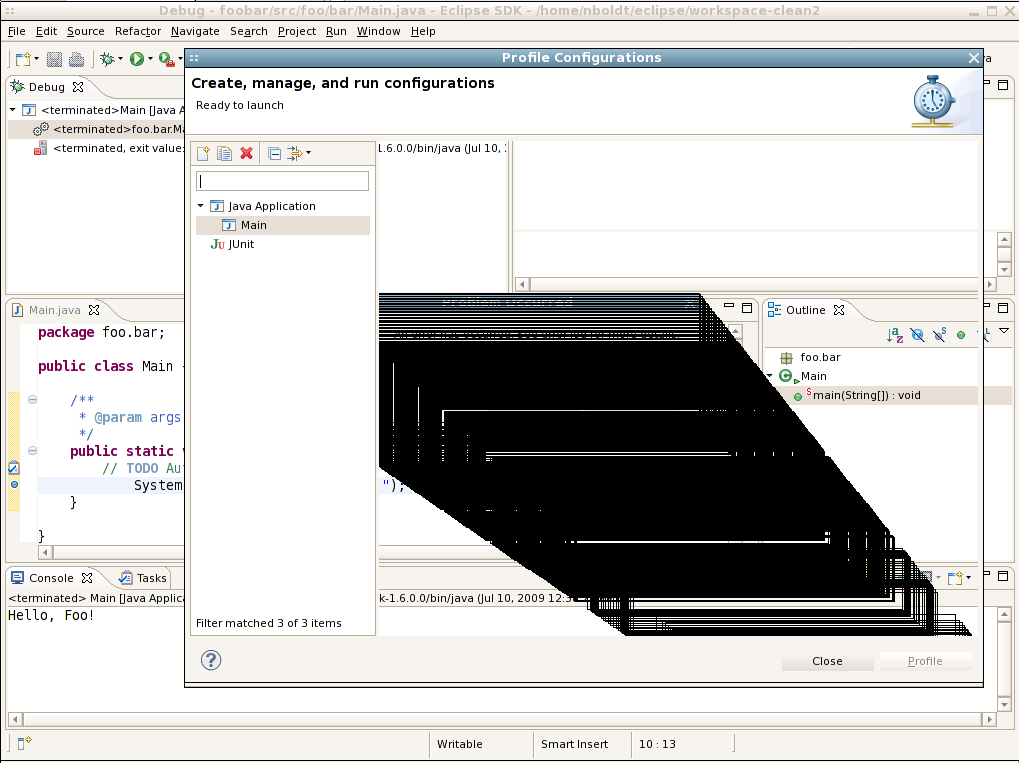This screenshot has width=1019, height=763.
Task: Click the Duplicate launch configuration icon
Action: 225,153
